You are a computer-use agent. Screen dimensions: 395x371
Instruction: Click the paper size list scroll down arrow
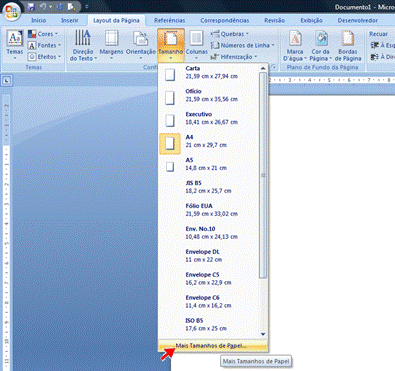(263, 334)
